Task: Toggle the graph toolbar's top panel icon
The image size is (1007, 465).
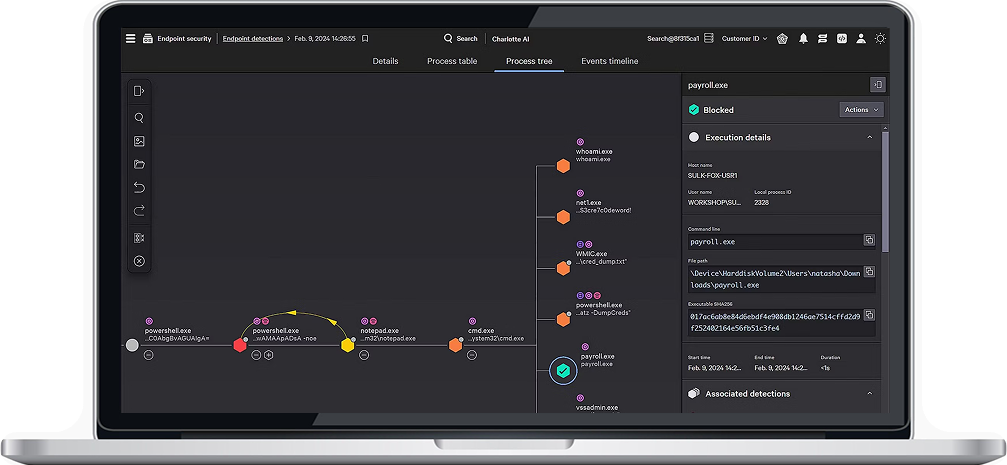Action: (139, 91)
